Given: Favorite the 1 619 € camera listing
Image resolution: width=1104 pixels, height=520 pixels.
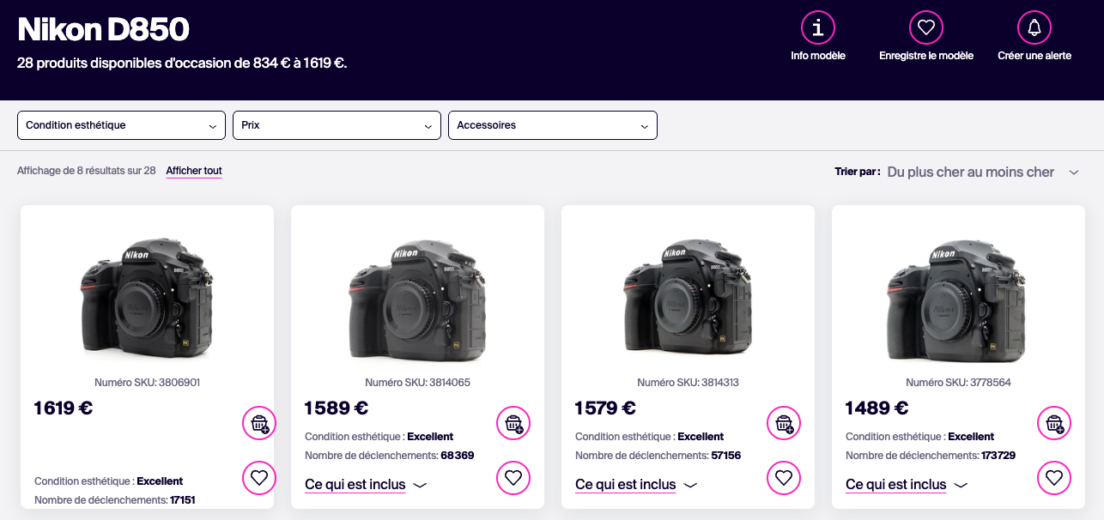Looking at the screenshot, I should coord(259,478).
